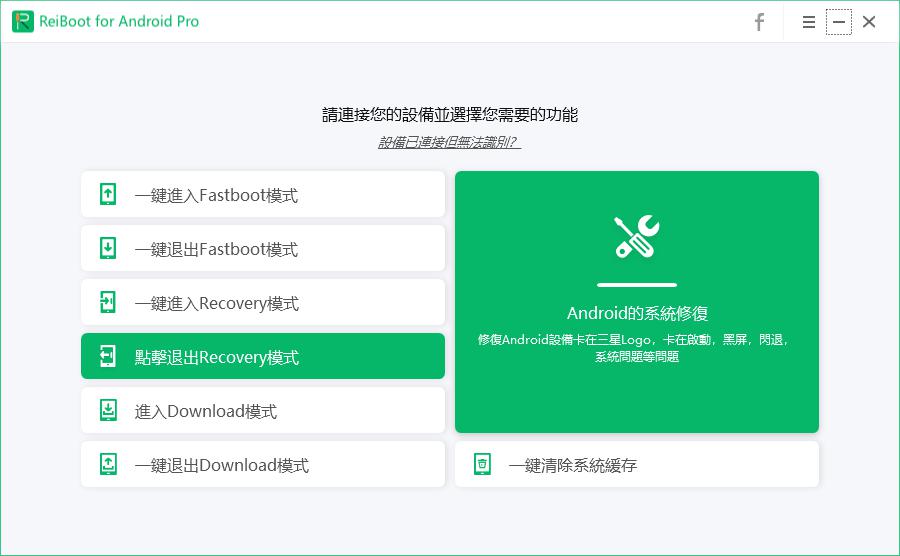Select 一鍵退出Fastboot模式 option

262,249
